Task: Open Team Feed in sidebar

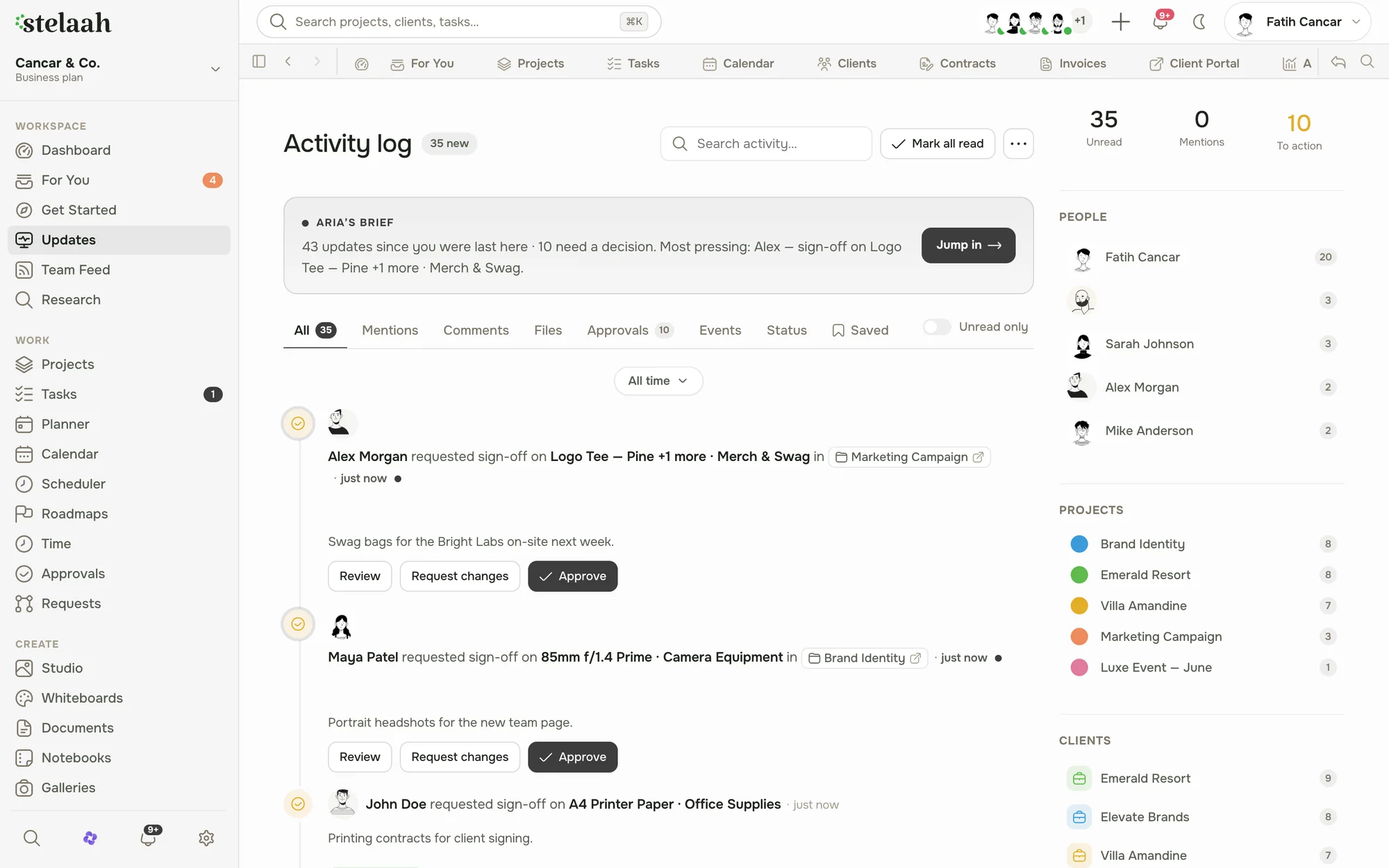Action: tap(119, 269)
